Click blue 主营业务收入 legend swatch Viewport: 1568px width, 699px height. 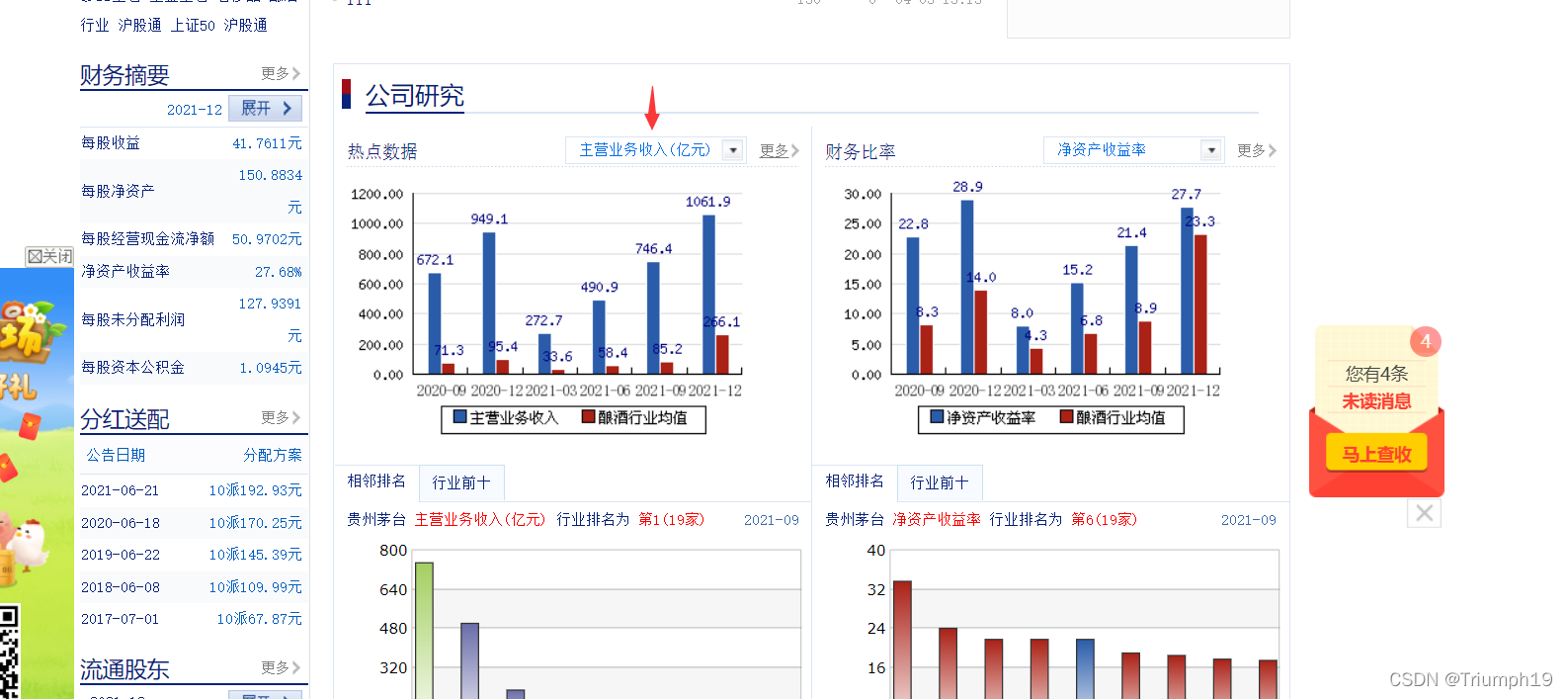[x=459, y=417]
